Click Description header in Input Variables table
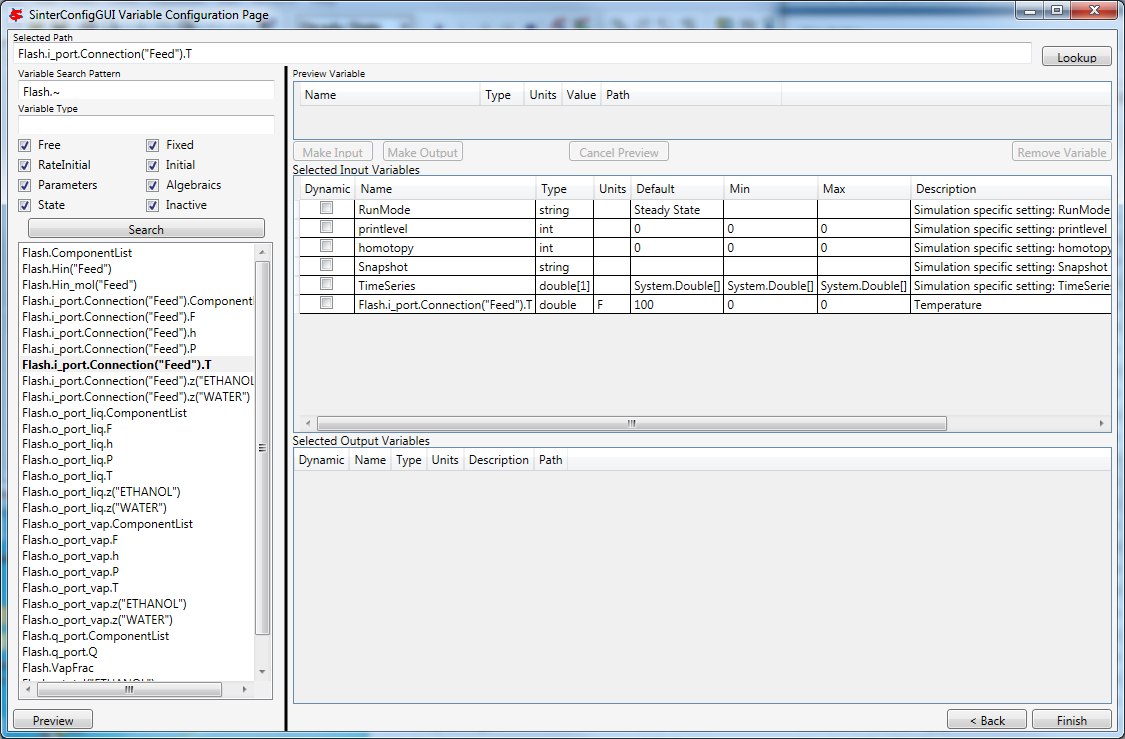Viewport: 1125px width, 739px height. click(1011, 189)
